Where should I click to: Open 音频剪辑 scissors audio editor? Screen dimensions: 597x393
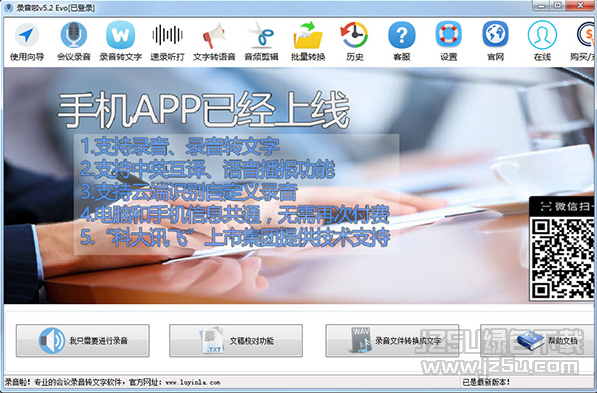coord(261,41)
